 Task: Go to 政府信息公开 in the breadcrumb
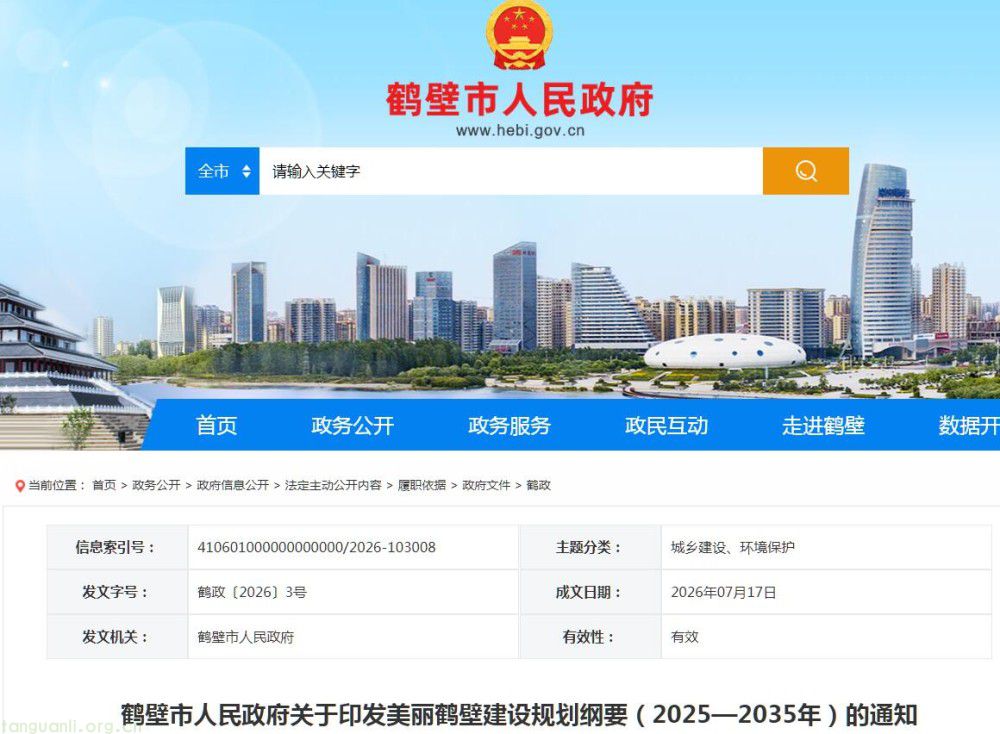233,485
